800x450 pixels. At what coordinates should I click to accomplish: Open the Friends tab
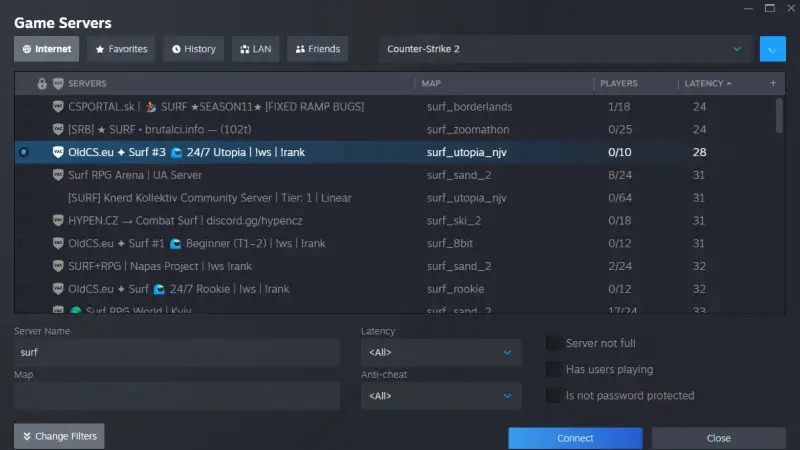[x=317, y=49]
